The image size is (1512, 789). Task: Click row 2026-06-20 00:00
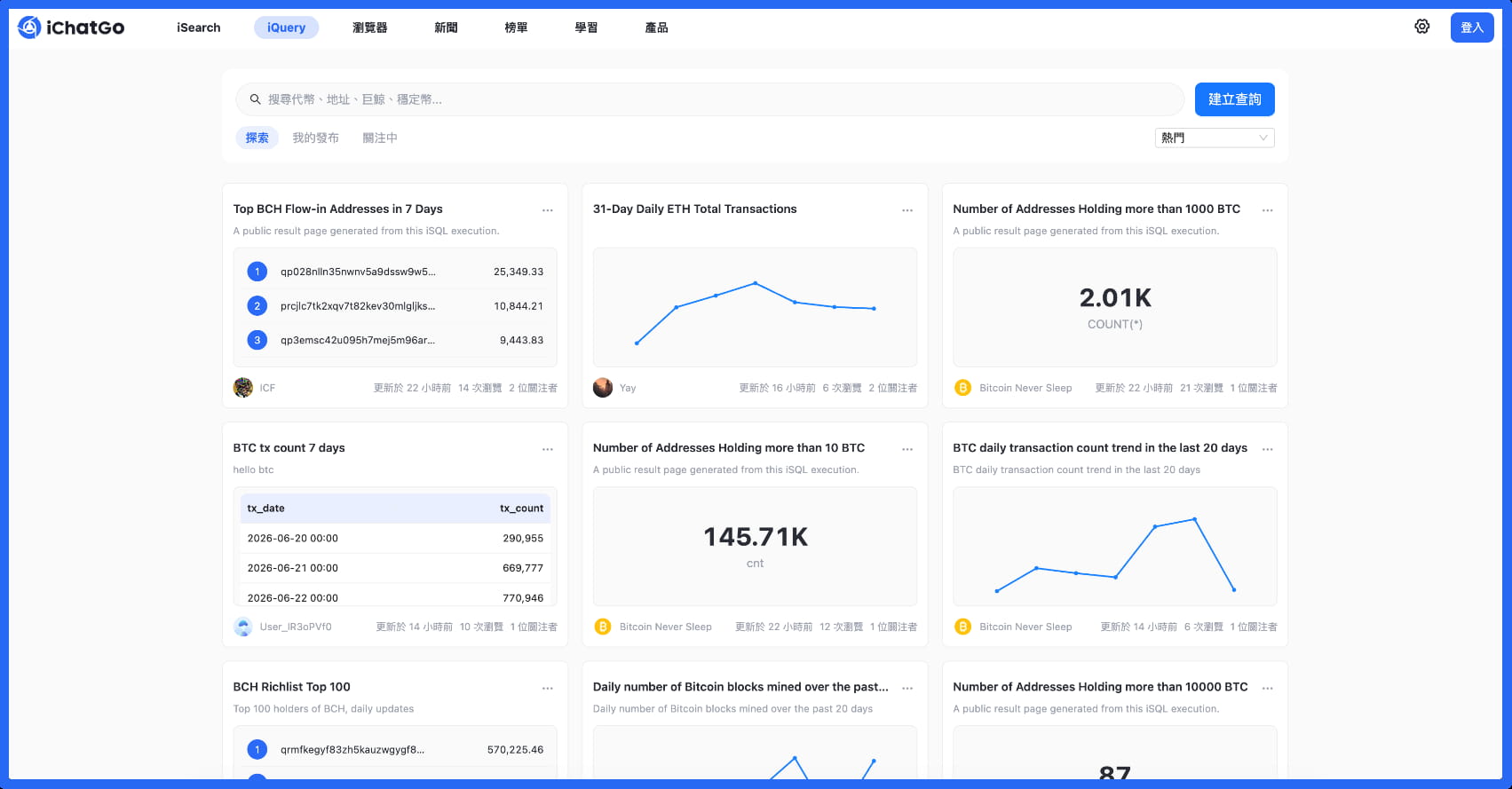click(x=395, y=538)
